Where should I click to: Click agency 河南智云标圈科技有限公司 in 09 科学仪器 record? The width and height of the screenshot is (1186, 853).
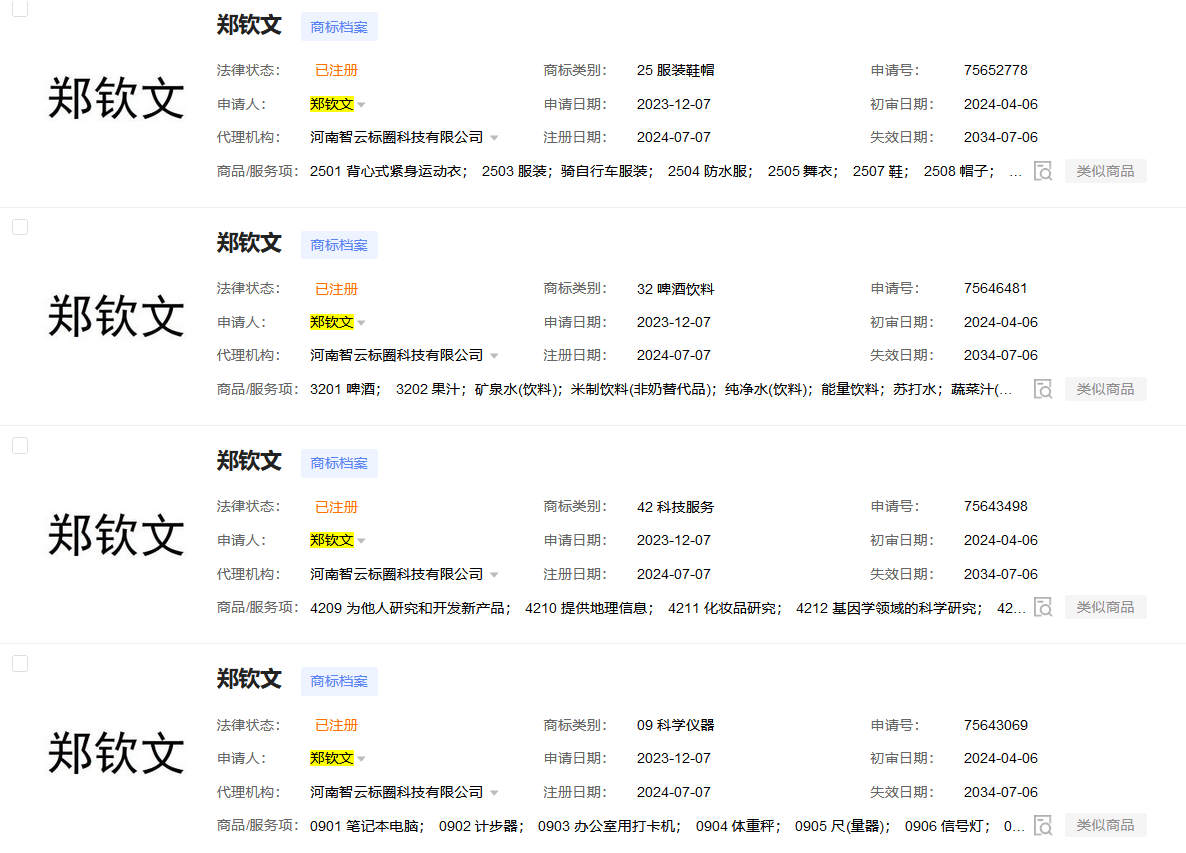(396, 792)
